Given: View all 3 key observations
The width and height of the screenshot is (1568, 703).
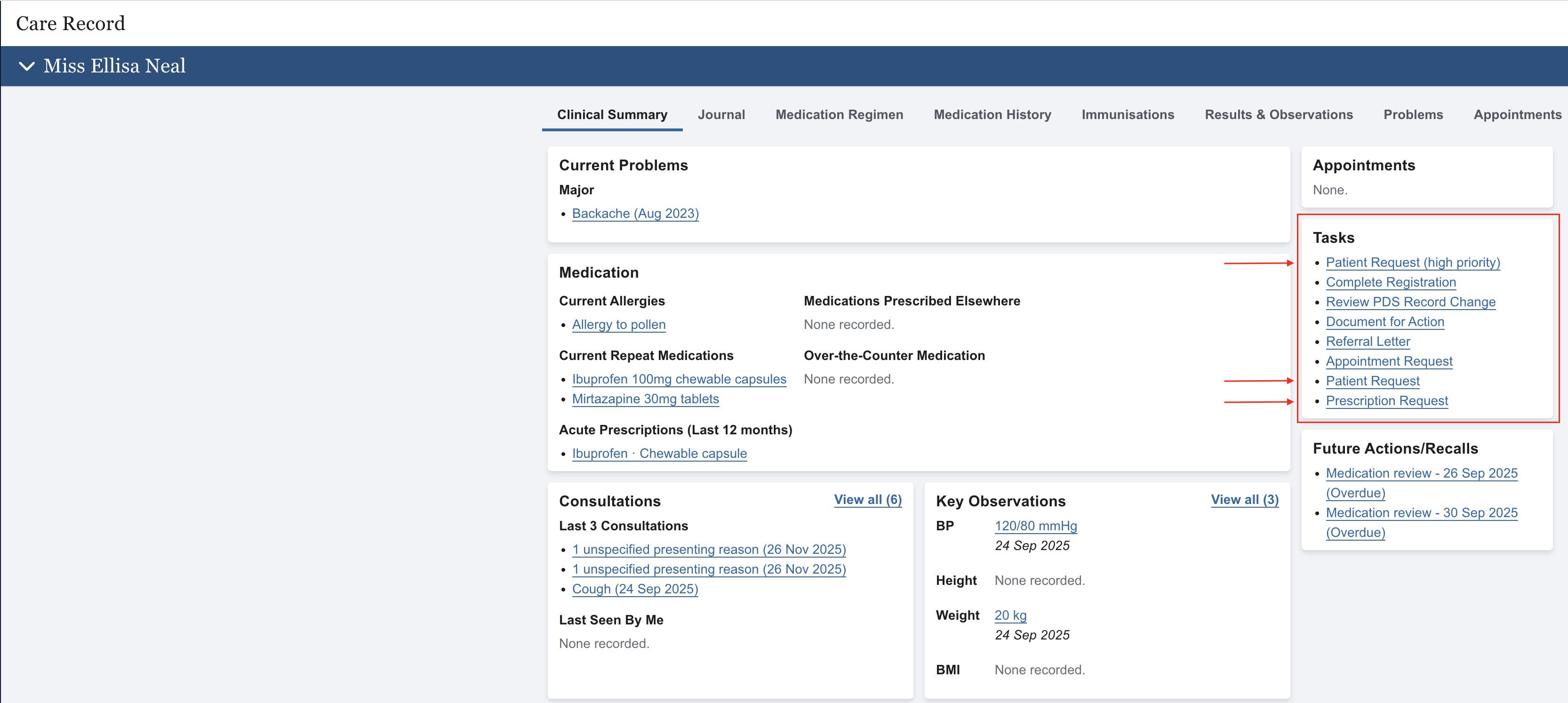Looking at the screenshot, I should point(1244,500).
